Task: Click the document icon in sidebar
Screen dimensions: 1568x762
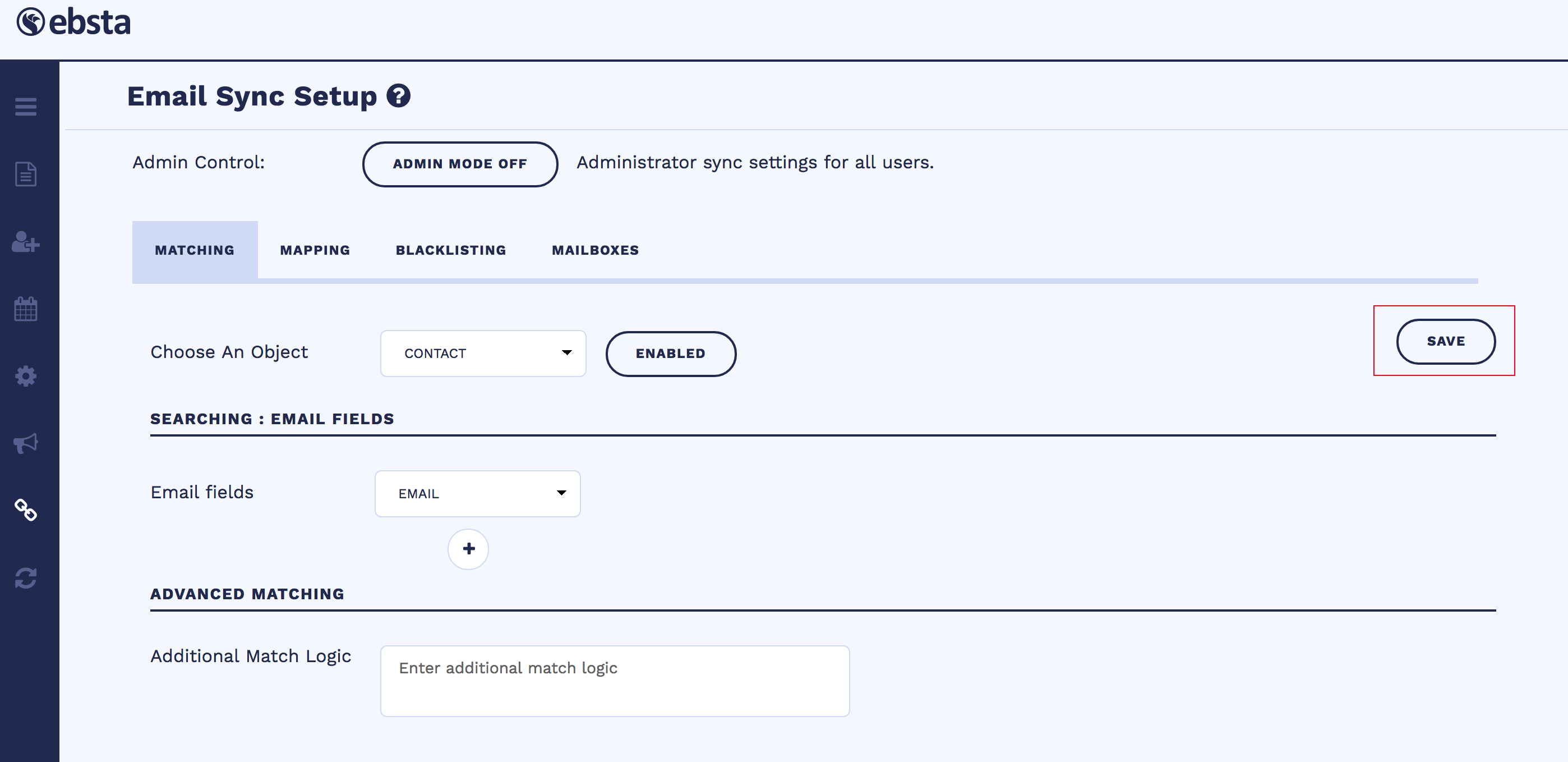Action: pos(26,174)
